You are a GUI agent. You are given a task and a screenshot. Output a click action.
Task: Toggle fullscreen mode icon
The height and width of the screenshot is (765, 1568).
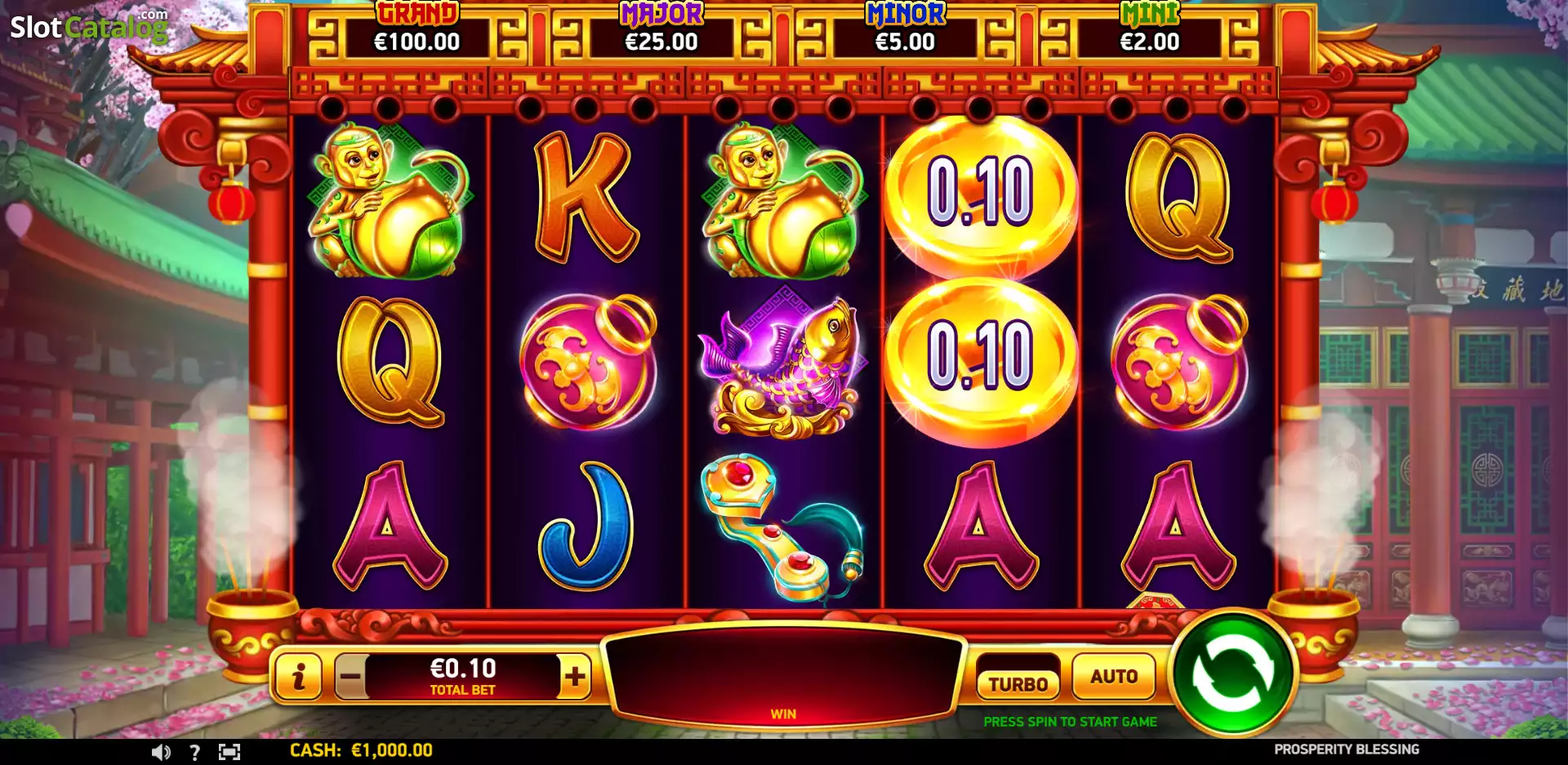229,752
